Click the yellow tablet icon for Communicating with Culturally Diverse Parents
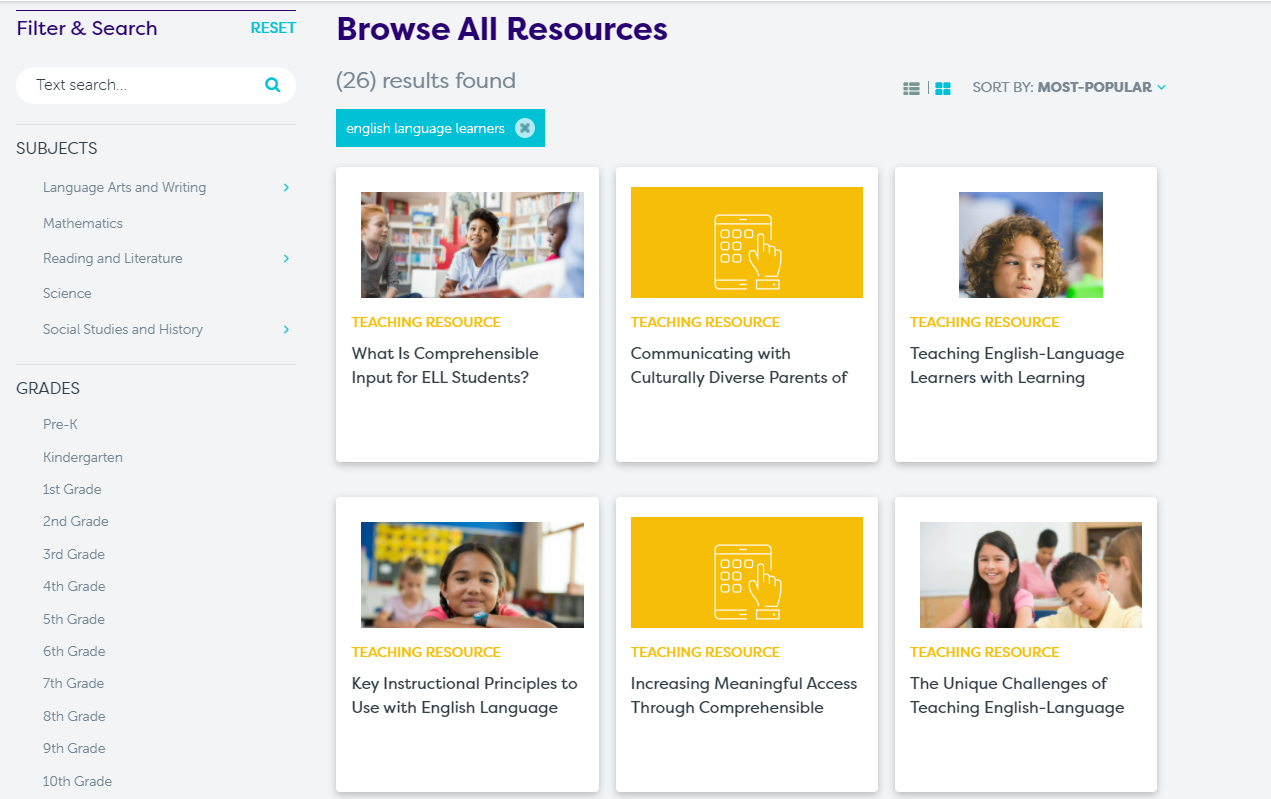Image resolution: width=1271 pixels, height=799 pixels. [746, 242]
